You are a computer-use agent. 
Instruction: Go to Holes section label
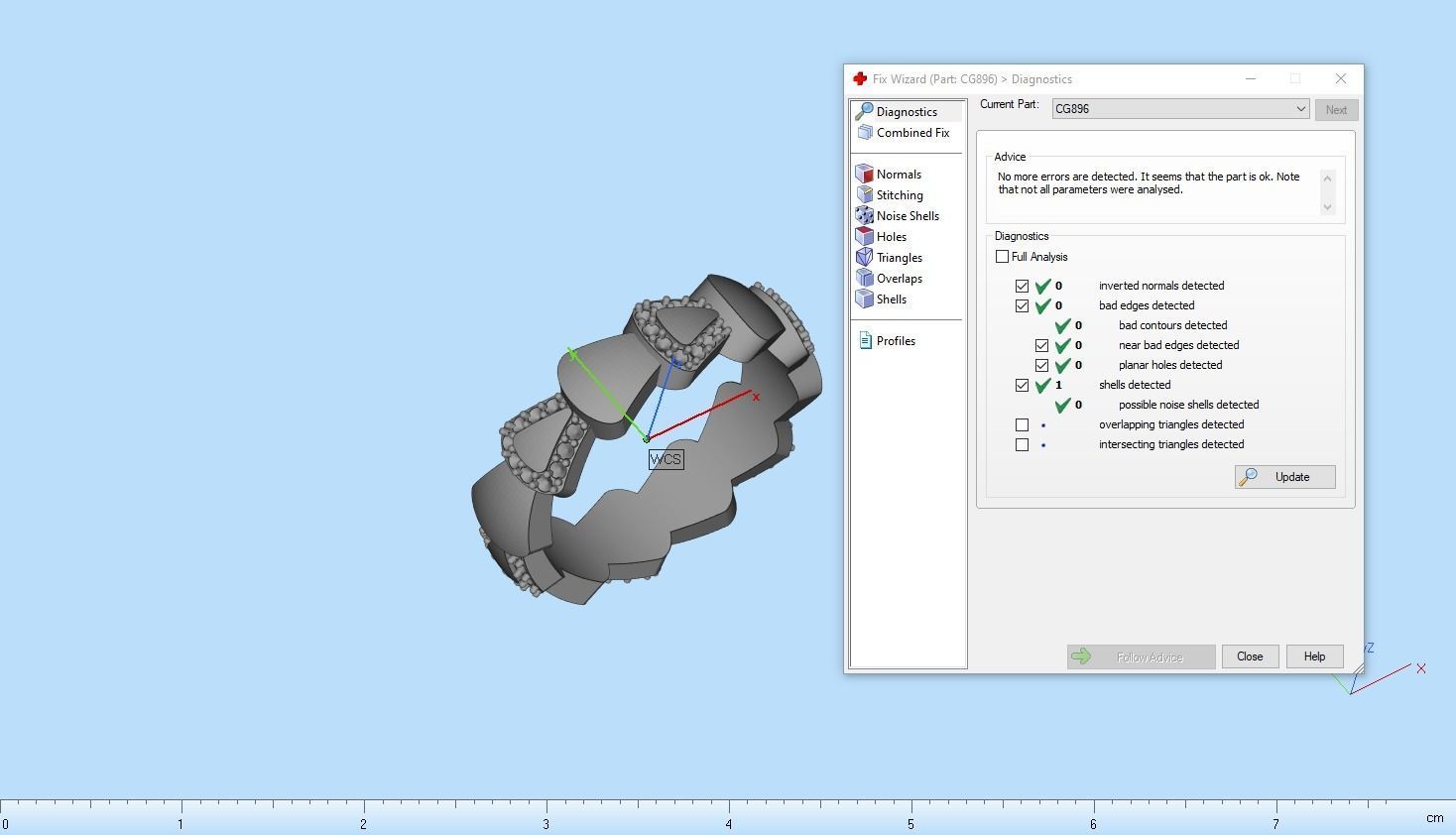tap(892, 237)
